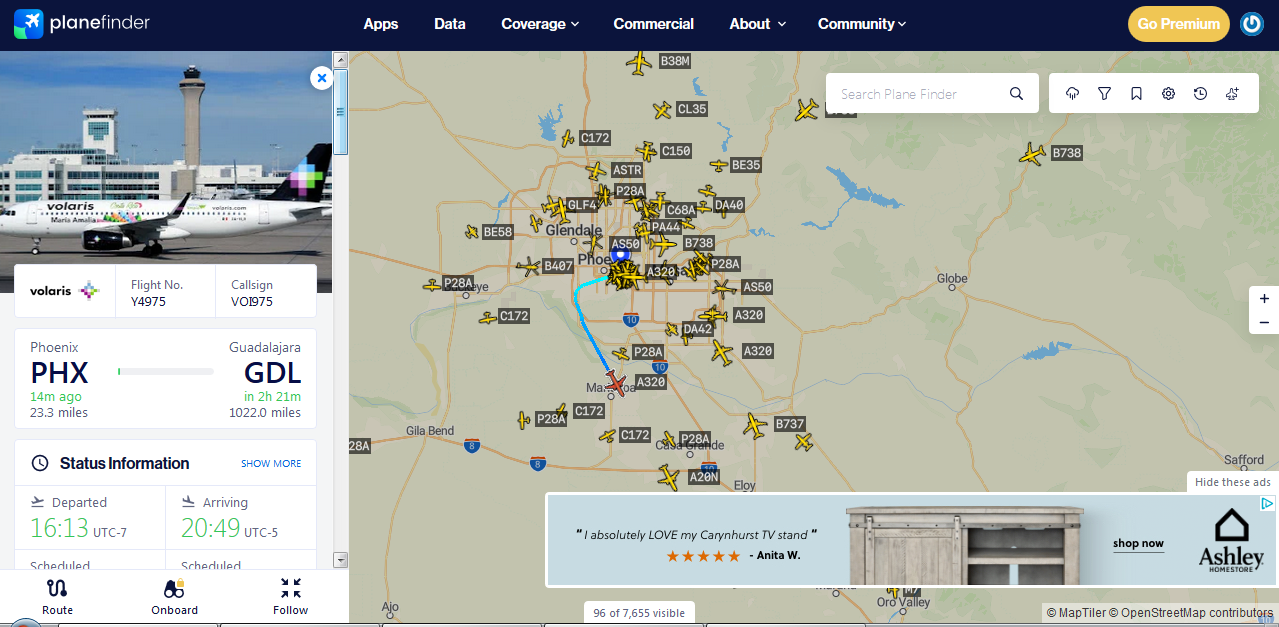Select the BE35 aircraft marker
1279x627 pixels.
pyautogui.click(x=719, y=165)
